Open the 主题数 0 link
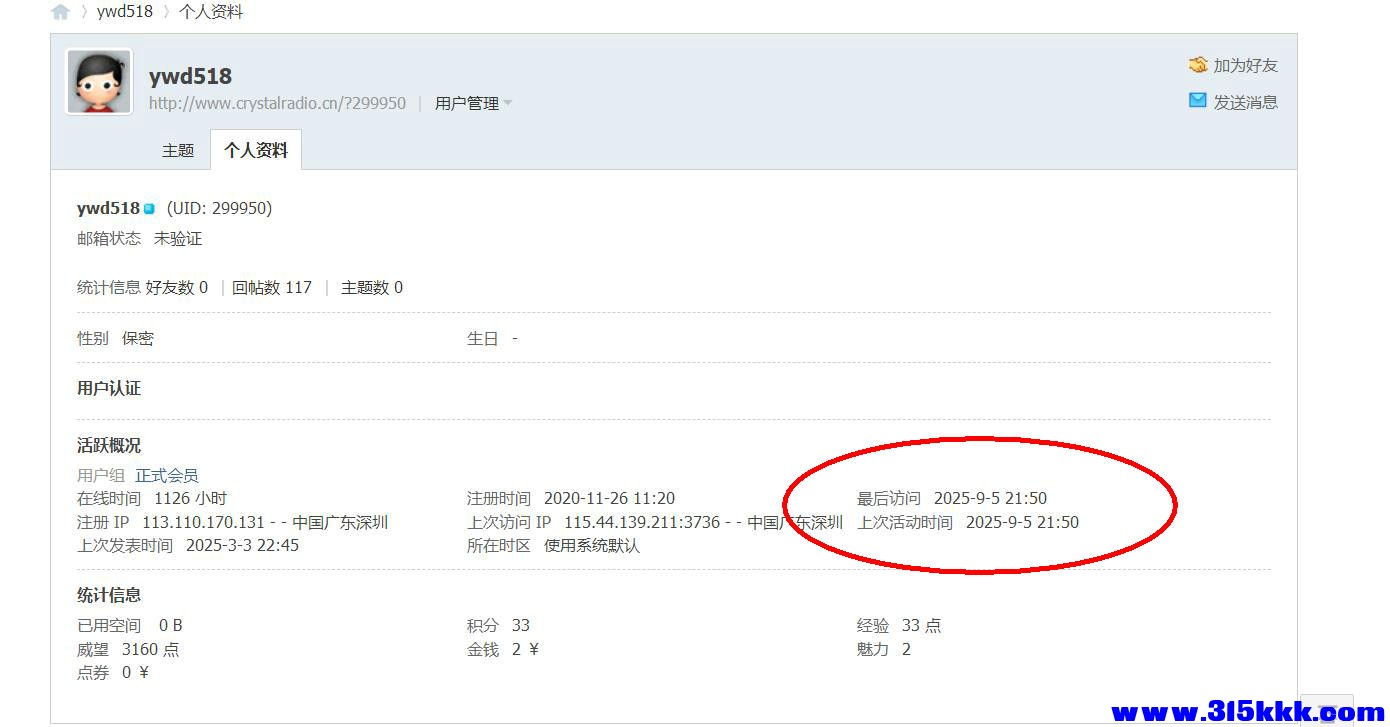The height and width of the screenshot is (727, 1390). 372,288
